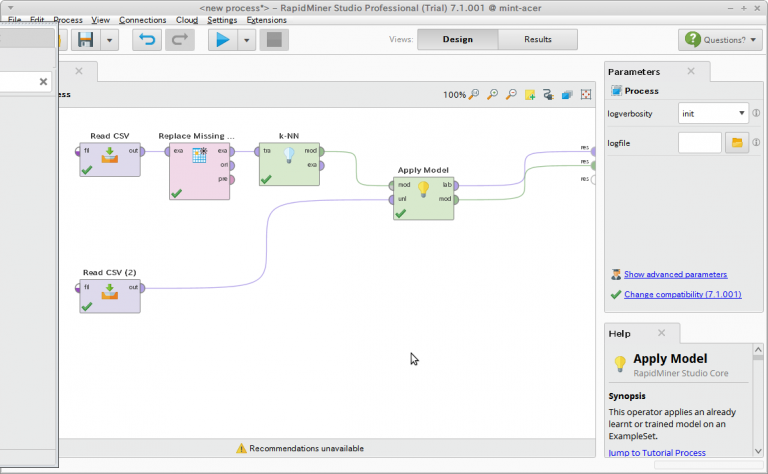This screenshot has width=768, height=474.
Task: Show info for logfile parameter
Action: click(756, 142)
